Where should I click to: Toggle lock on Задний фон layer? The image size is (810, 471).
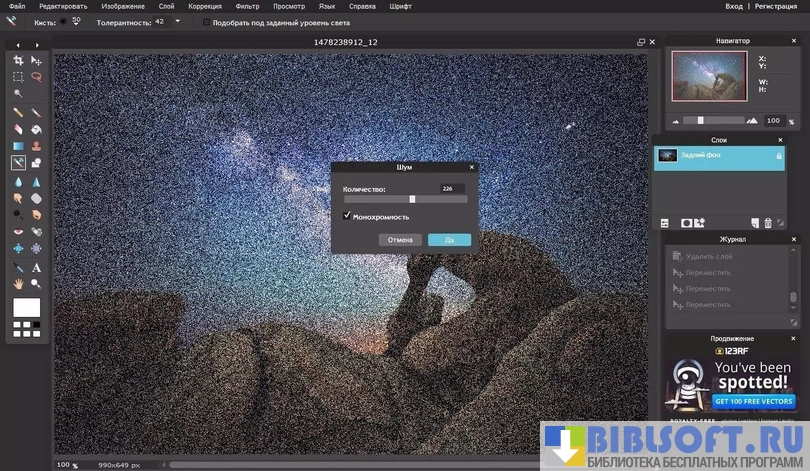778,156
